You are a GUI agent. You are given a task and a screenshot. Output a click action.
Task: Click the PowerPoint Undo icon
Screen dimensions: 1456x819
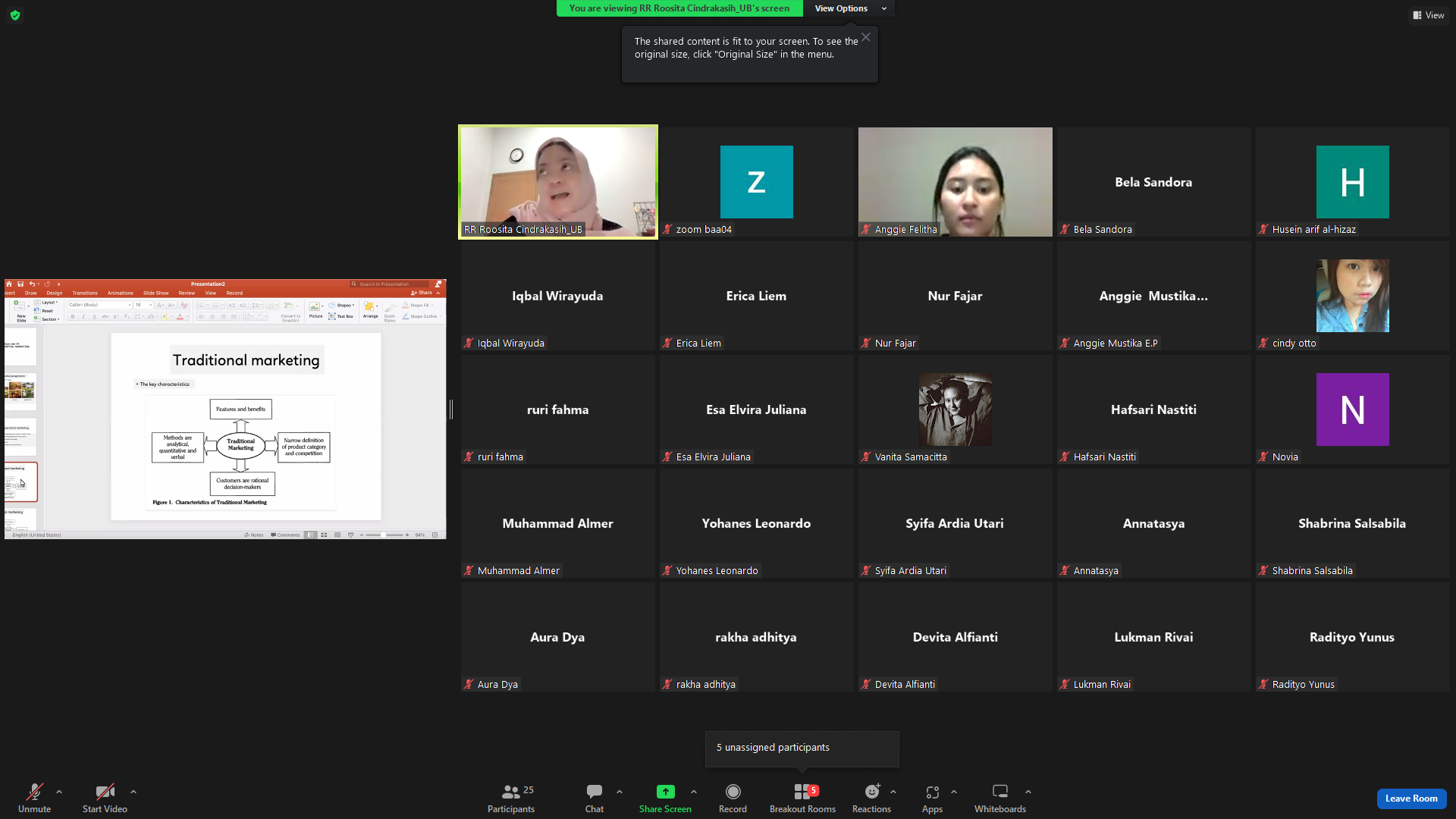32,284
